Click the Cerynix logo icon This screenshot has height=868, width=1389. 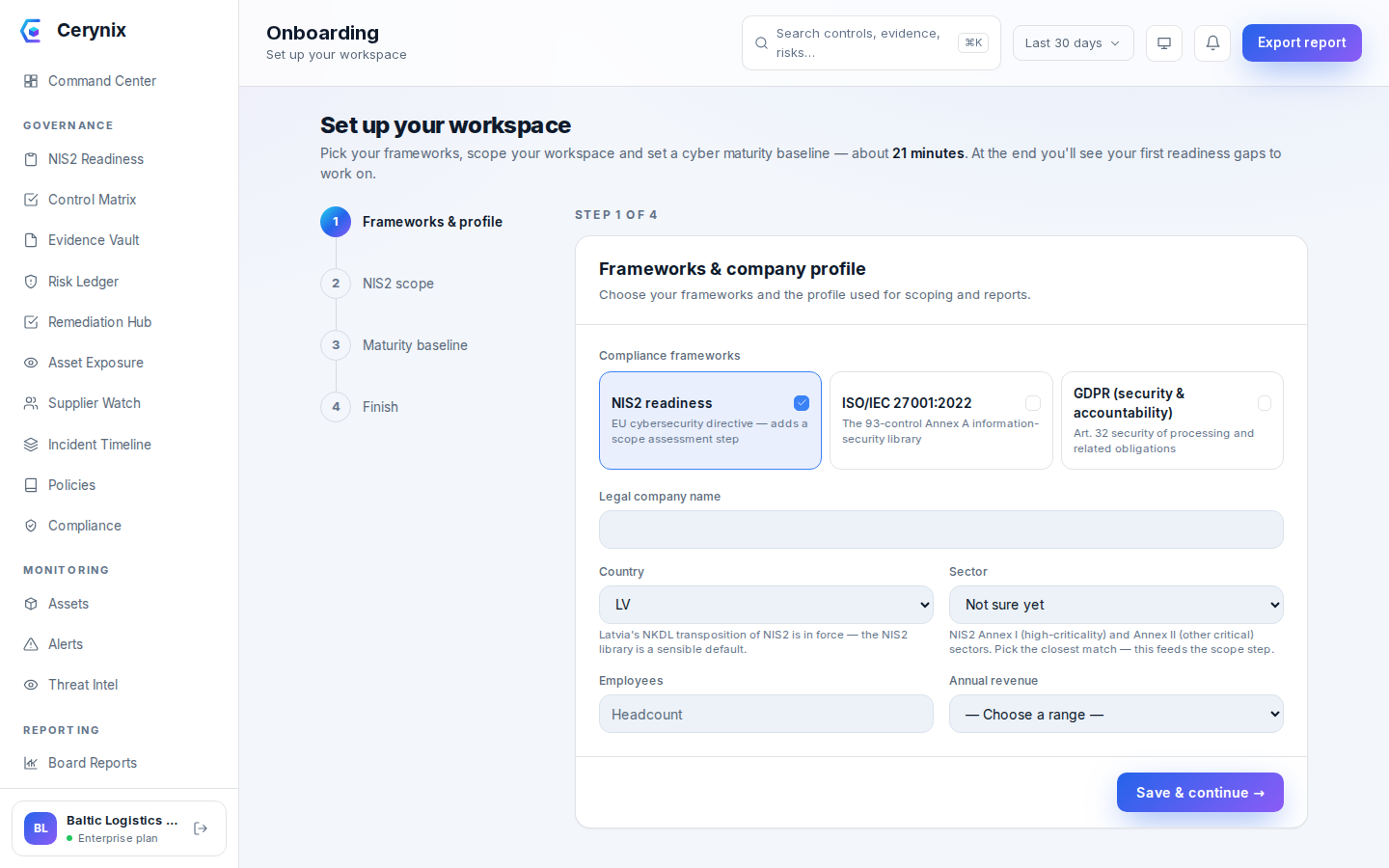pyautogui.click(x=31, y=31)
